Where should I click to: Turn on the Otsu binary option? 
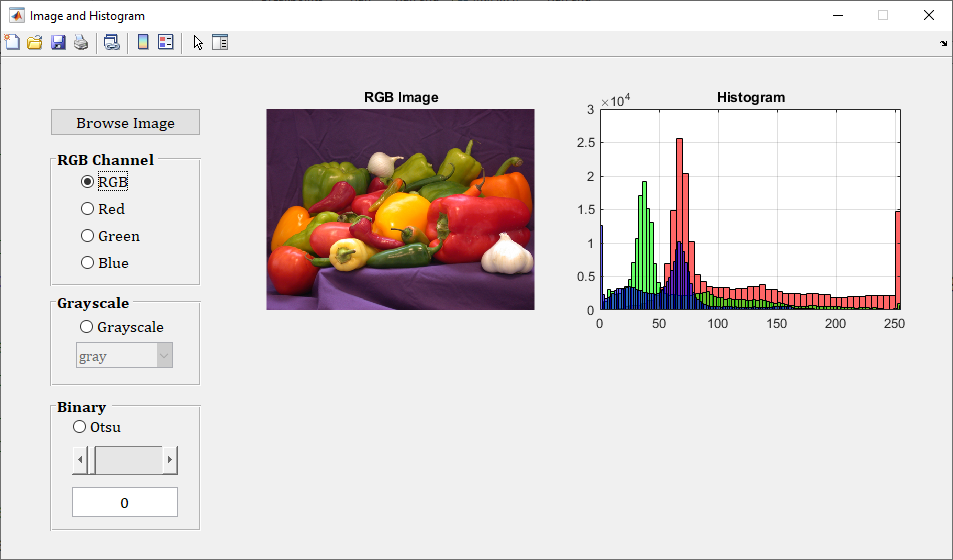(80, 427)
